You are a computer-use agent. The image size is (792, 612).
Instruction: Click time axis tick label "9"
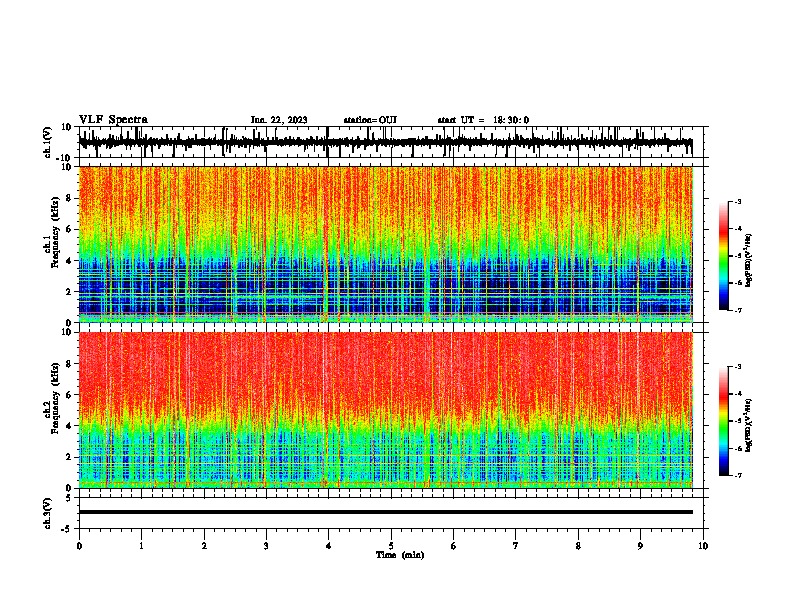point(640,546)
